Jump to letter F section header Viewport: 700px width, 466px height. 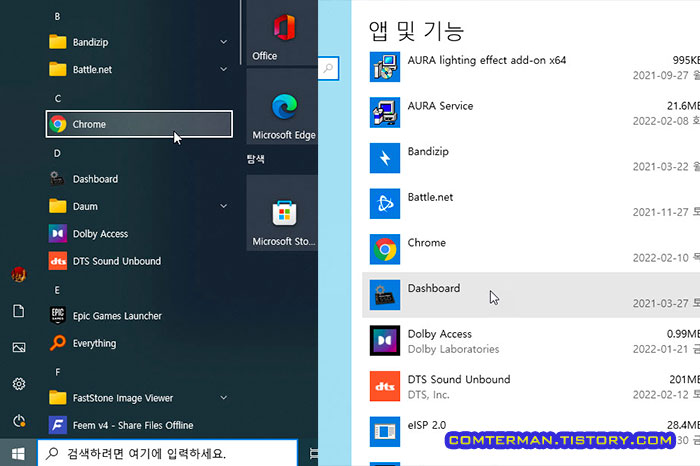point(58,372)
